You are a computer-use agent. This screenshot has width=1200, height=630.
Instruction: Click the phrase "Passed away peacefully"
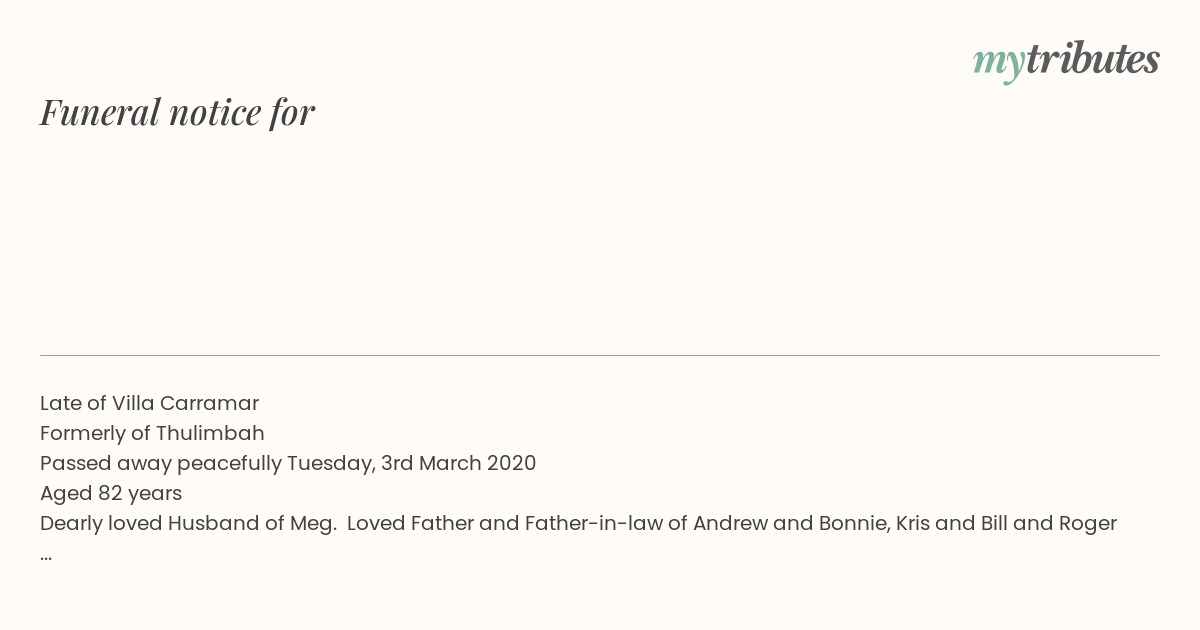tap(161, 464)
